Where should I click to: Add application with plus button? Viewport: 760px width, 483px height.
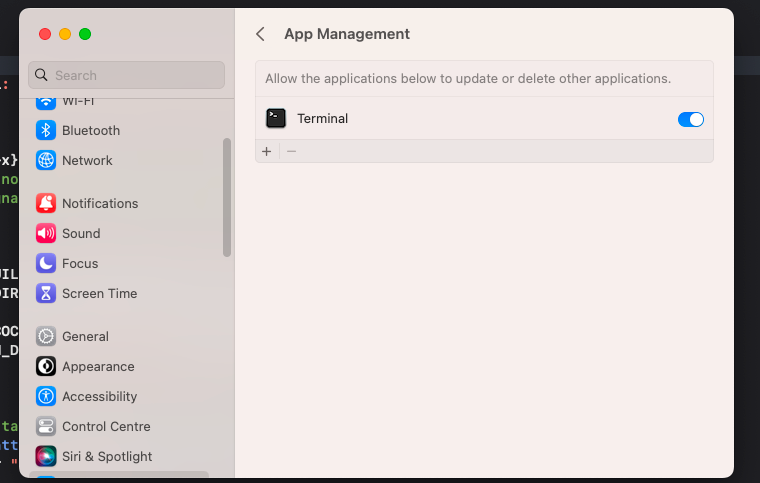pos(267,152)
